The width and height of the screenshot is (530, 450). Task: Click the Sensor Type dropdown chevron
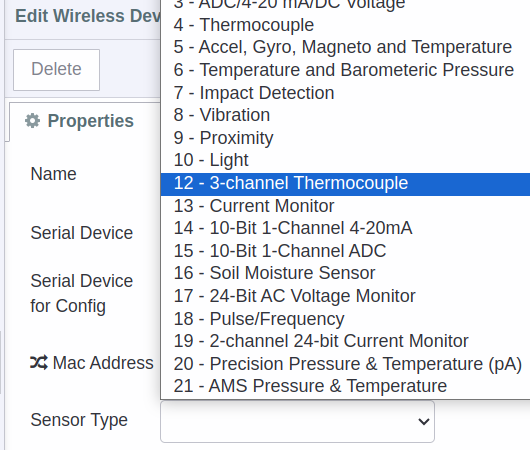click(x=423, y=422)
